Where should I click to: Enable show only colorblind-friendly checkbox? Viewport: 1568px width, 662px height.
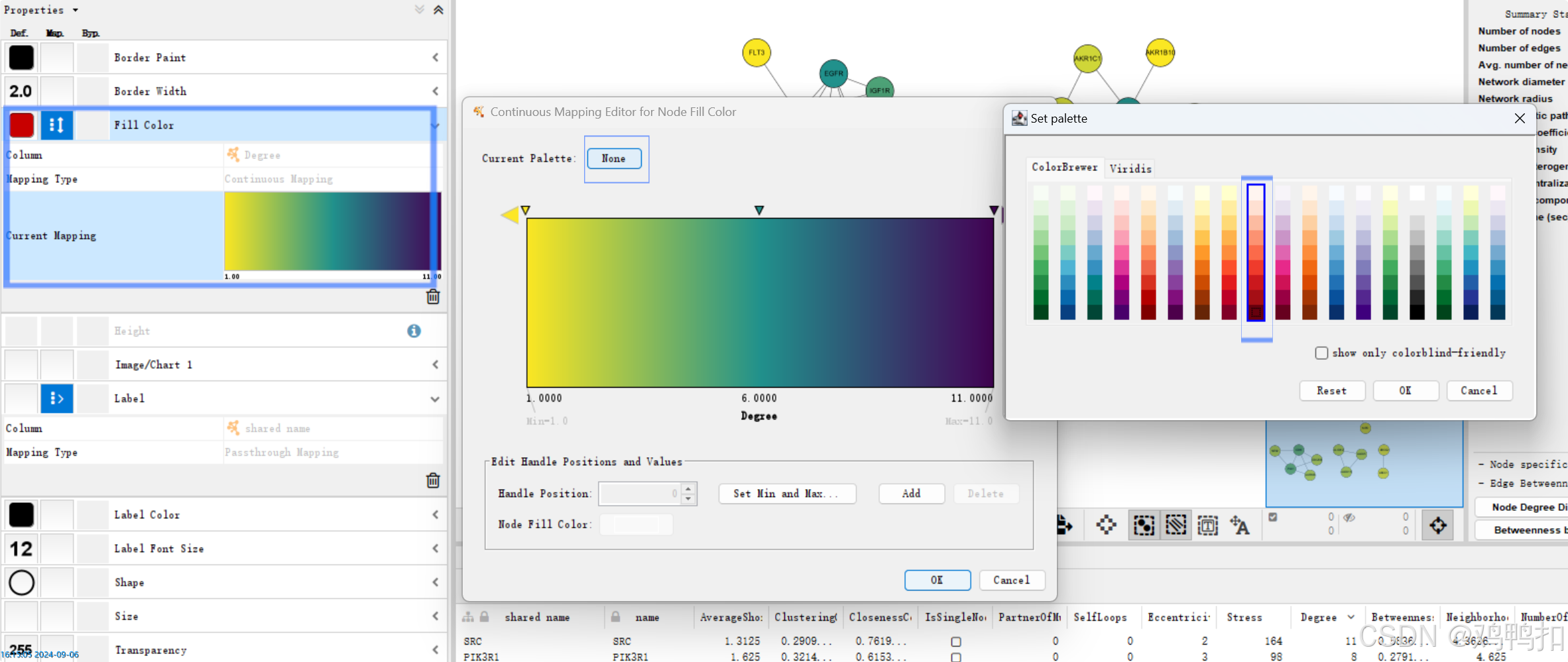pyautogui.click(x=1321, y=353)
